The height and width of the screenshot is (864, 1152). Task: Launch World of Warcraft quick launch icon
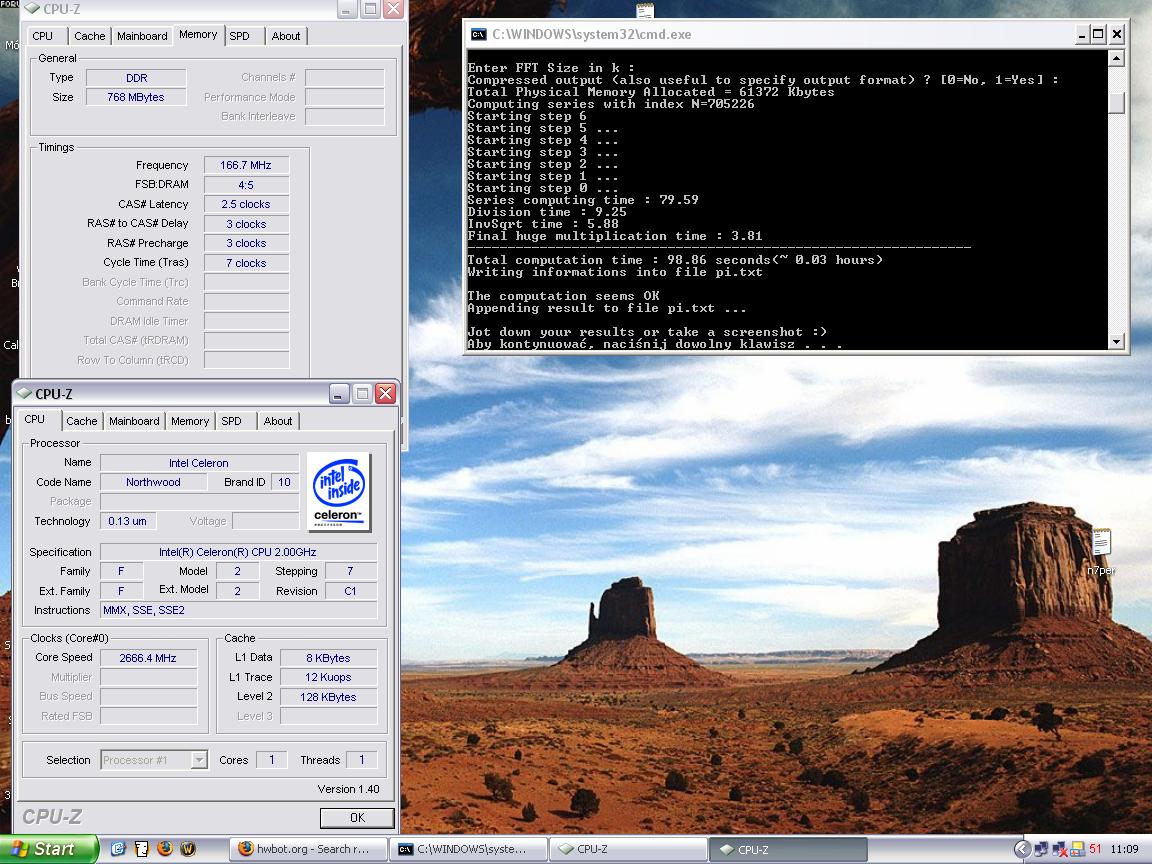point(188,849)
